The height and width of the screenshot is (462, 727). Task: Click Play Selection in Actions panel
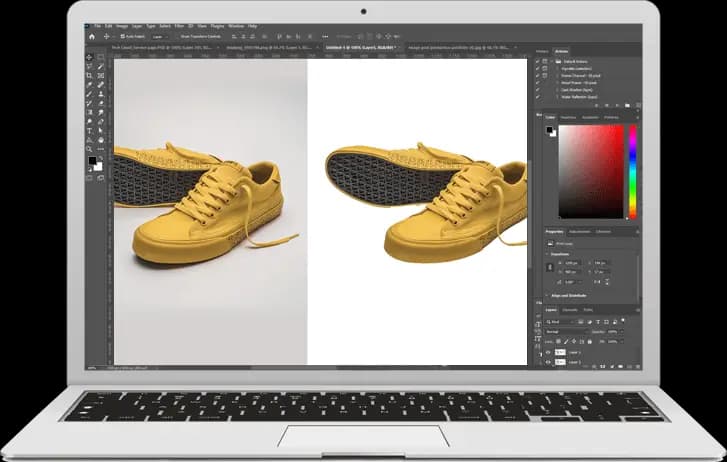[x=618, y=106]
